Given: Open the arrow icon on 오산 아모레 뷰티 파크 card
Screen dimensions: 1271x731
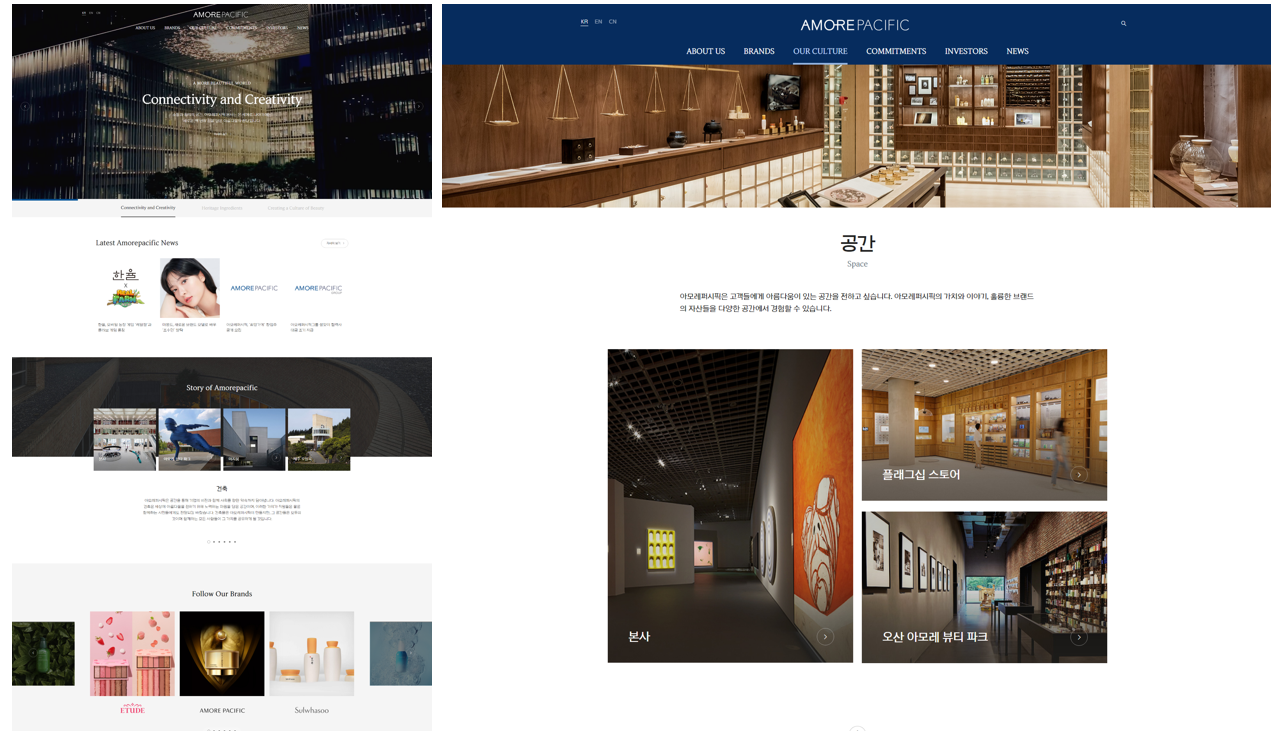Looking at the screenshot, I should point(1079,637).
